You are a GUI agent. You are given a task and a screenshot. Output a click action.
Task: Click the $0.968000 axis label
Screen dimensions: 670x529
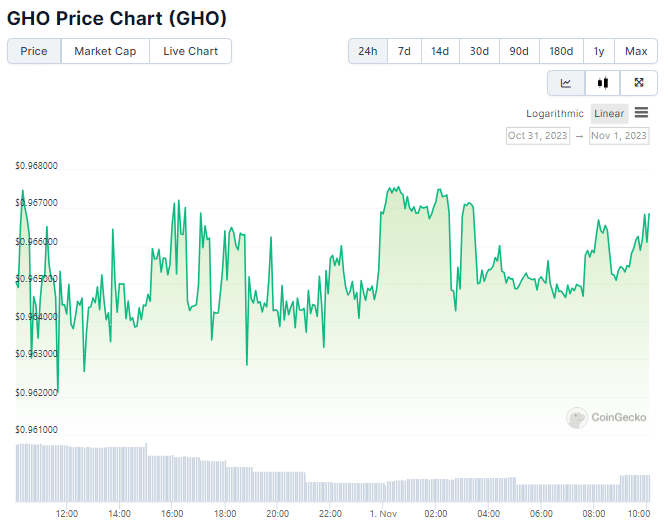click(36, 166)
